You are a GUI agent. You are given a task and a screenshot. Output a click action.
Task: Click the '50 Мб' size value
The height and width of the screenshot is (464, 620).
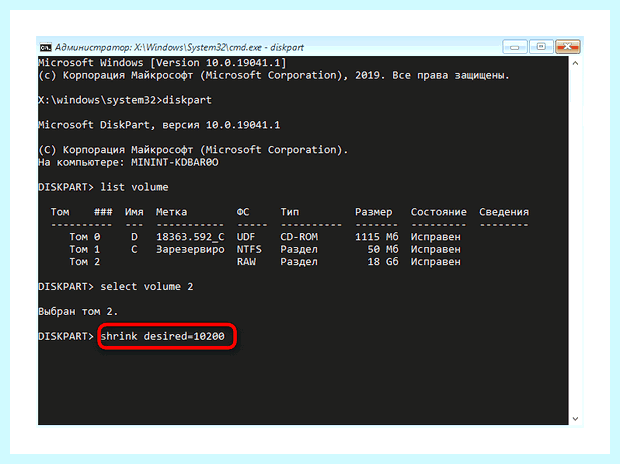[383, 250]
